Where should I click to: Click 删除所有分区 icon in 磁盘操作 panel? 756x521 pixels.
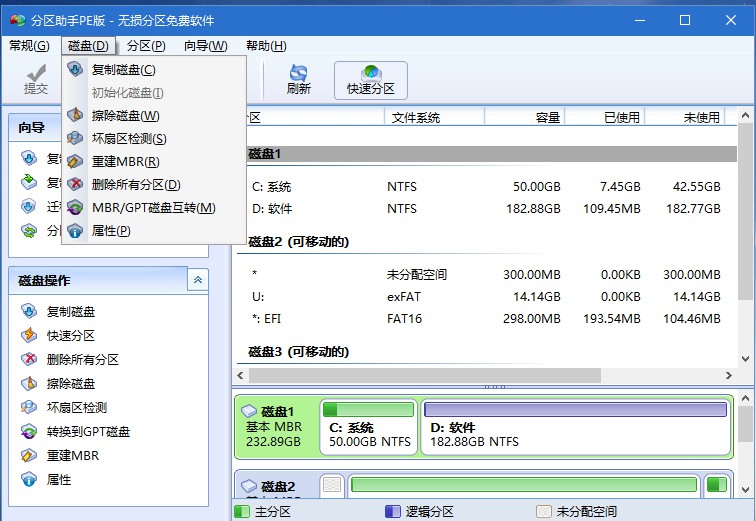[29, 359]
